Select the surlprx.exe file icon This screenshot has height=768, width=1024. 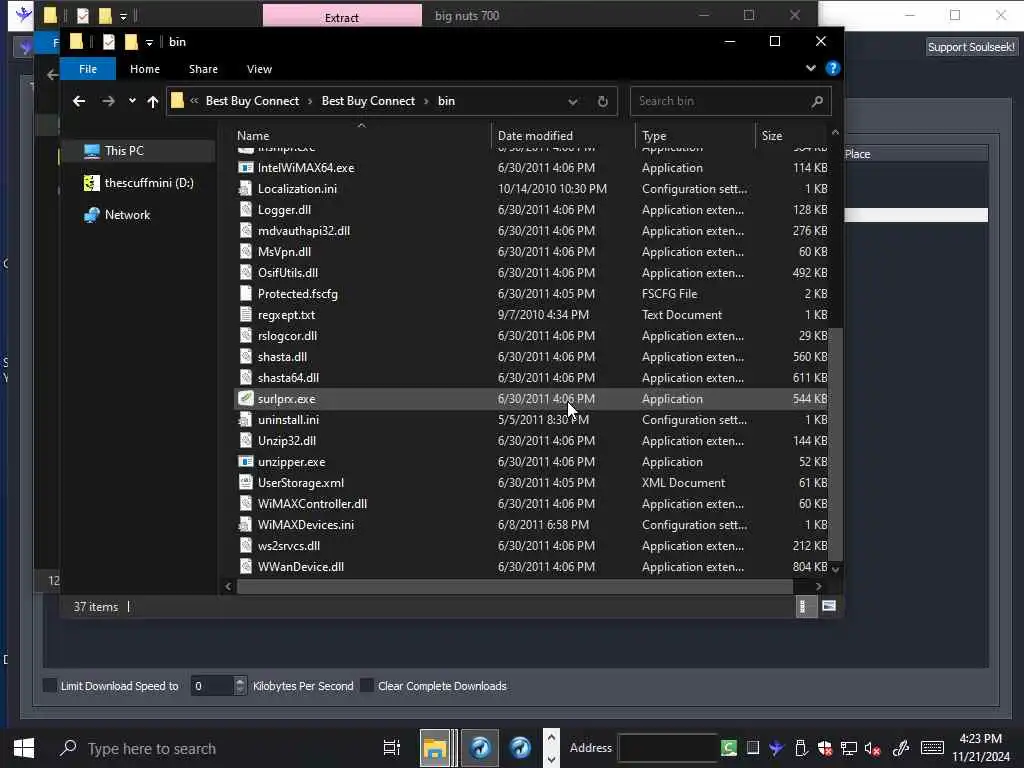(x=246, y=398)
